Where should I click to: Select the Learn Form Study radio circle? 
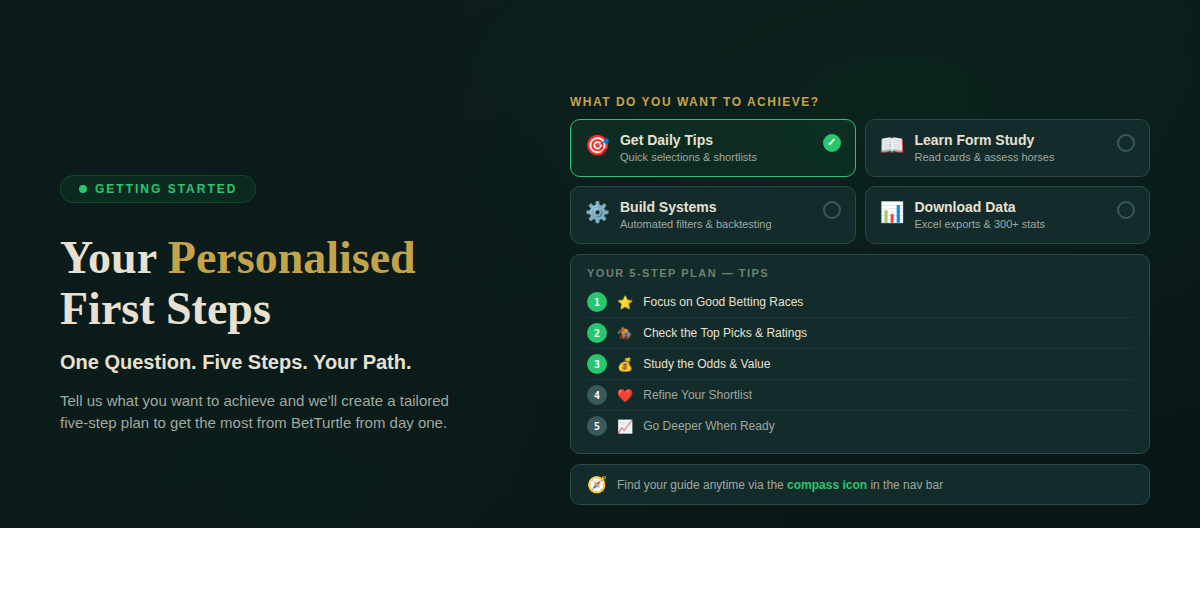1126,145
